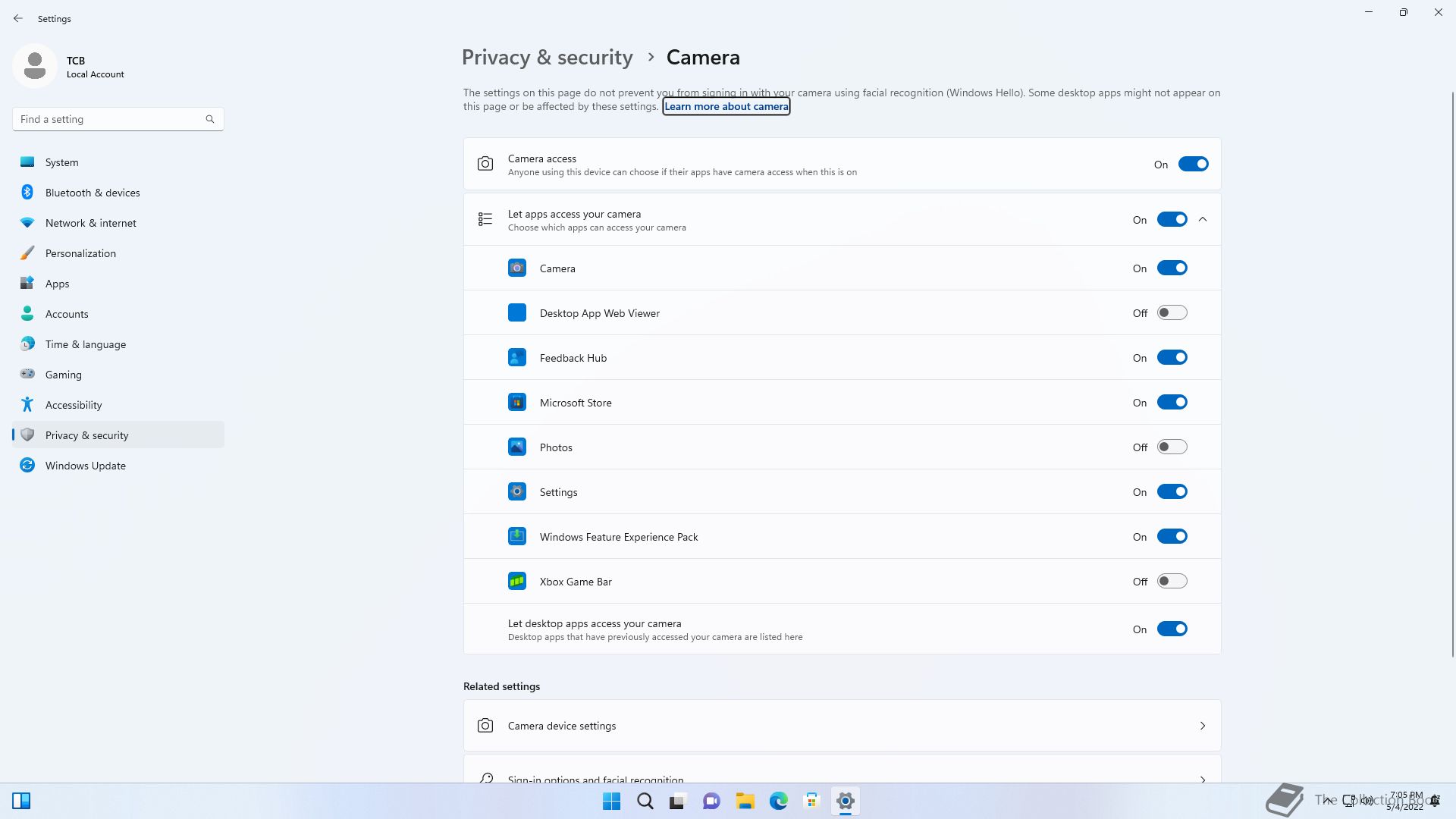The height and width of the screenshot is (819, 1456).
Task: Go to Network & internet
Action: click(118, 223)
